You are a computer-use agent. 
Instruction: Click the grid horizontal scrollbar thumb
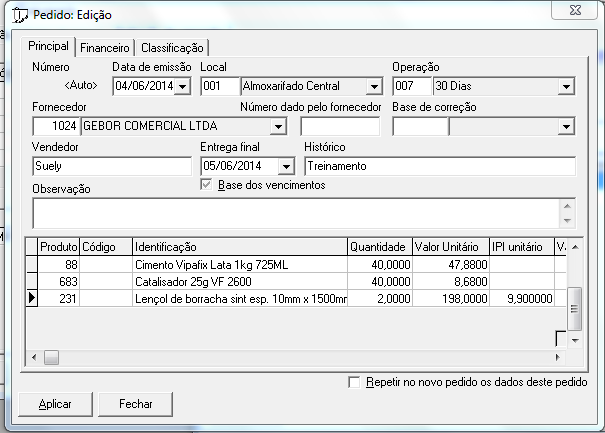51,357
